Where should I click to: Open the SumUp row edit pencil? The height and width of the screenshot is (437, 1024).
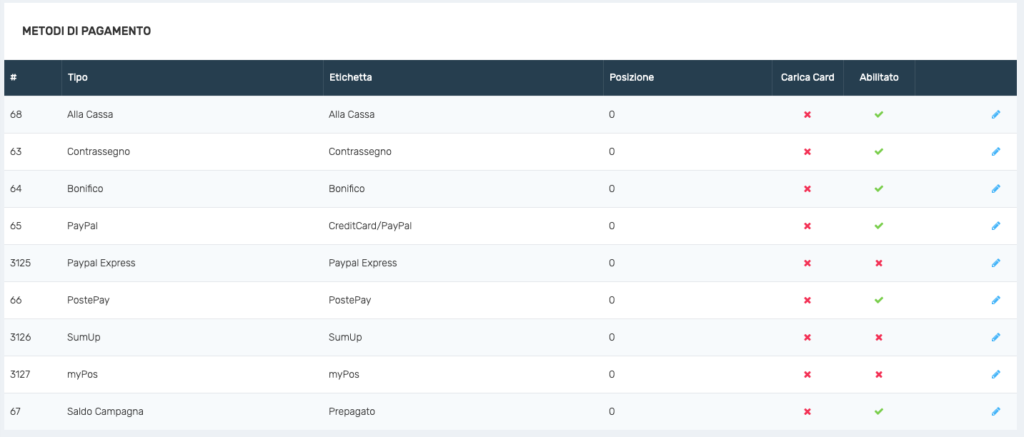(x=995, y=338)
